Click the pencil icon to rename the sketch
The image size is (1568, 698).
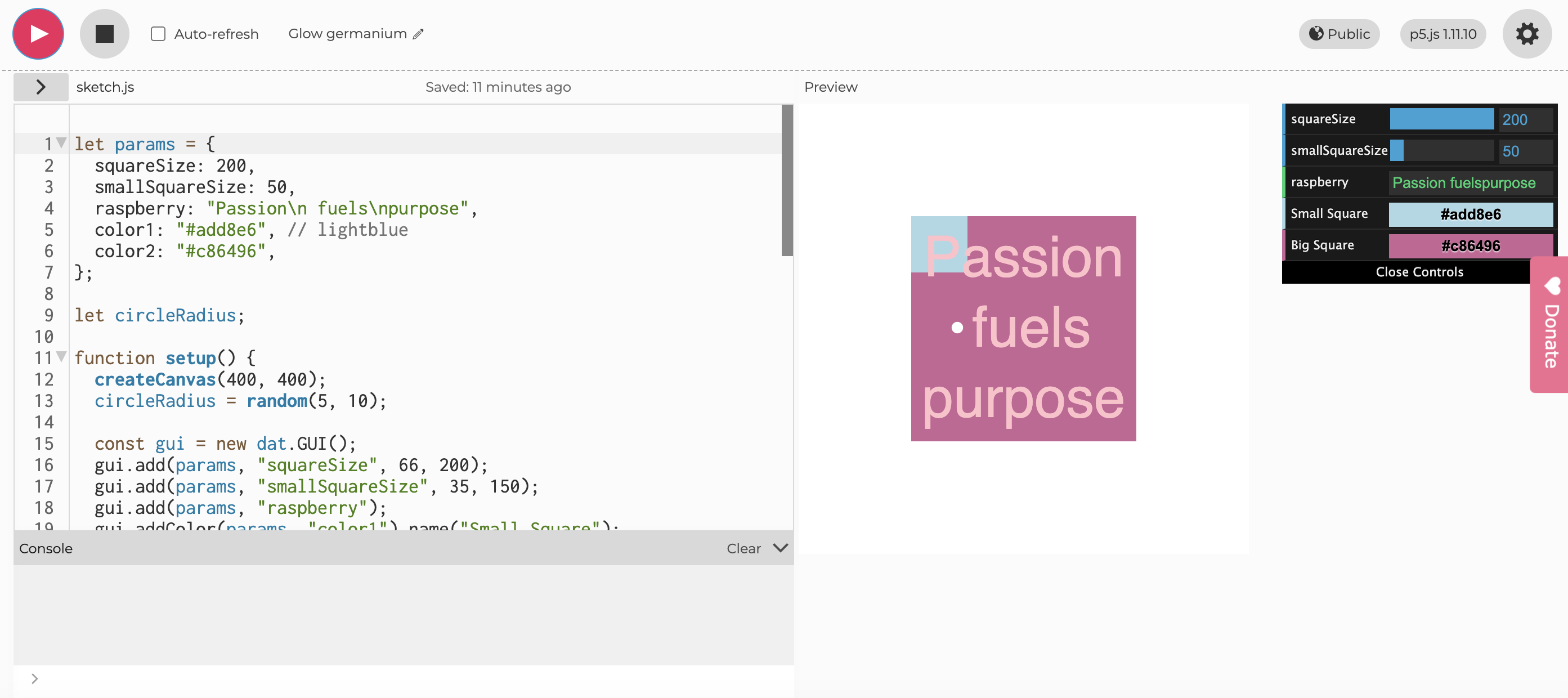[x=418, y=34]
